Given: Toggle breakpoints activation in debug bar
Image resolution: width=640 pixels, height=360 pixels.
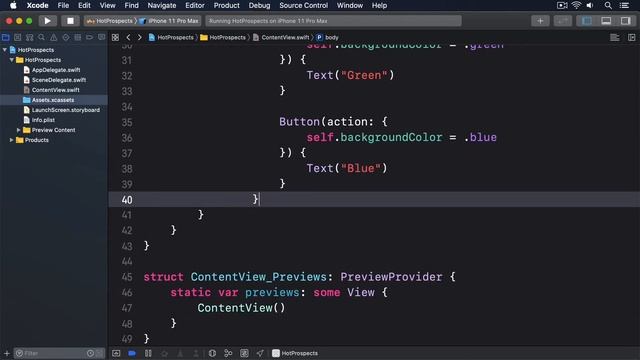Looking at the screenshot, I should (132, 353).
